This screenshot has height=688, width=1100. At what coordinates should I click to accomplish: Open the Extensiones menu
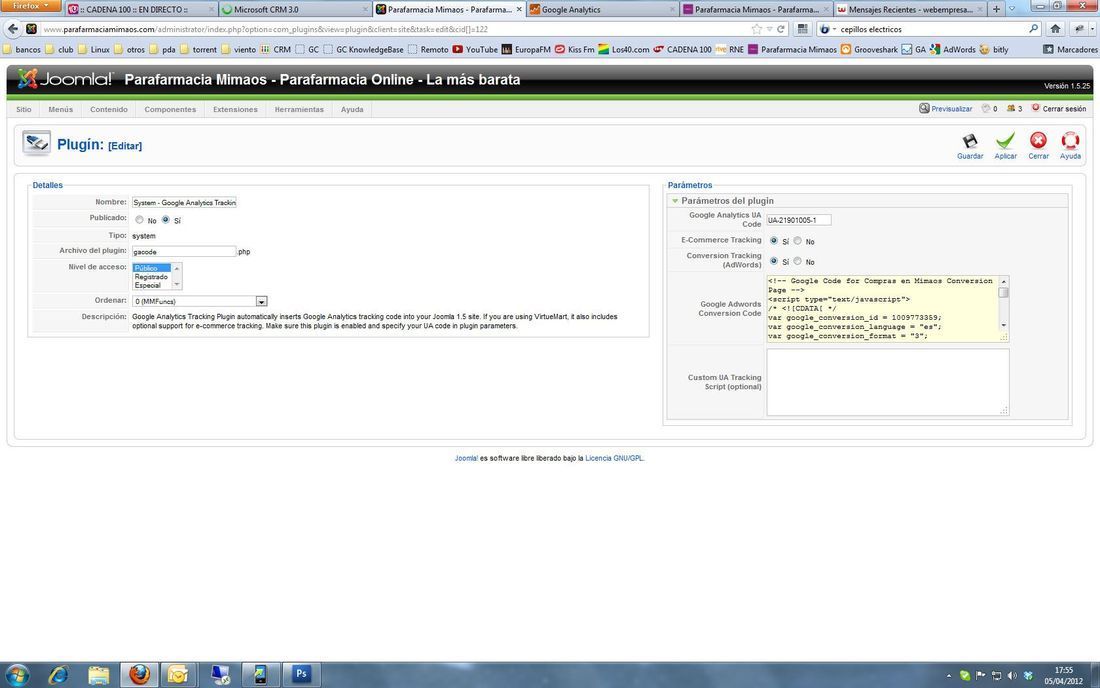235,109
